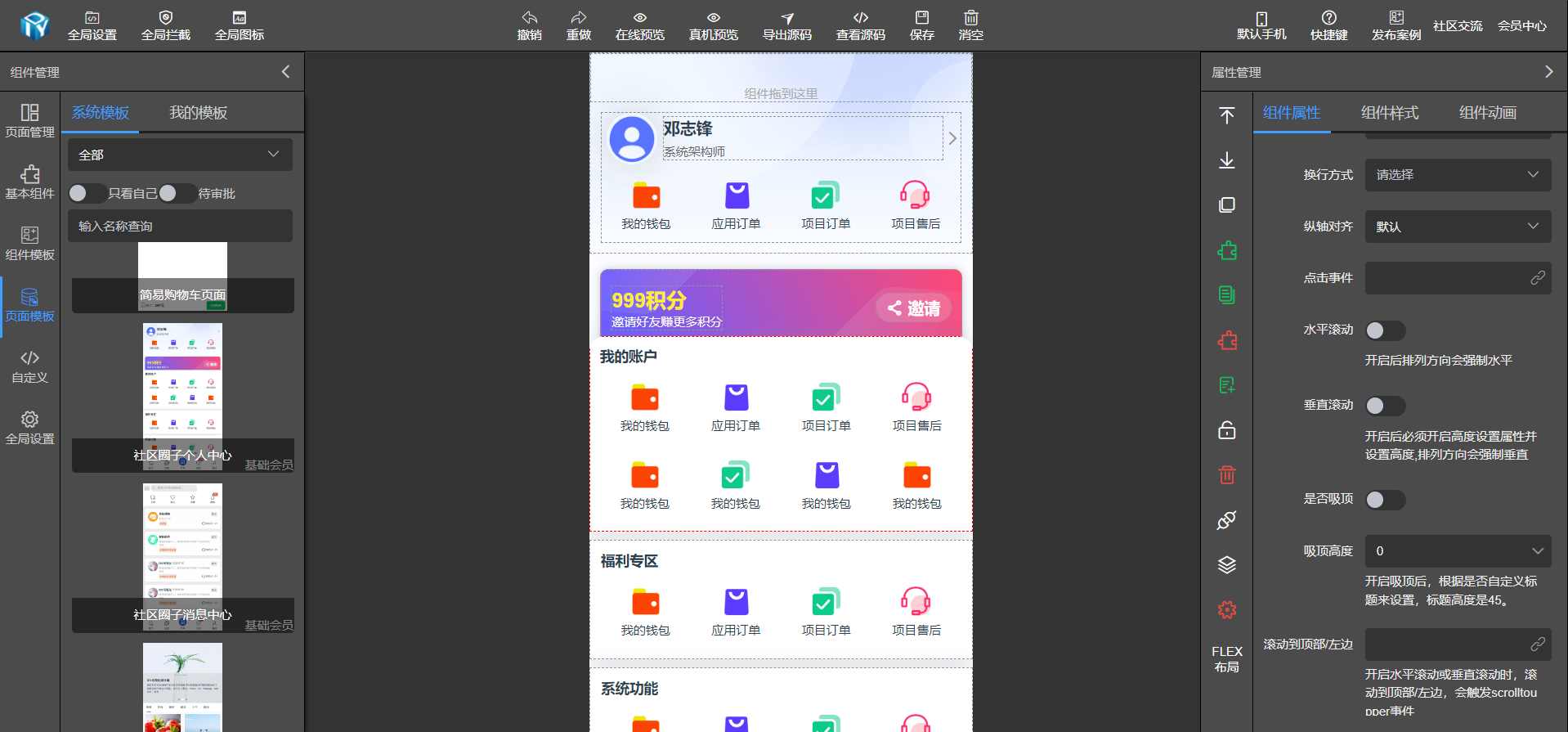Undo with the 撤销 button
The width and height of the screenshot is (1568, 732).
(530, 25)
